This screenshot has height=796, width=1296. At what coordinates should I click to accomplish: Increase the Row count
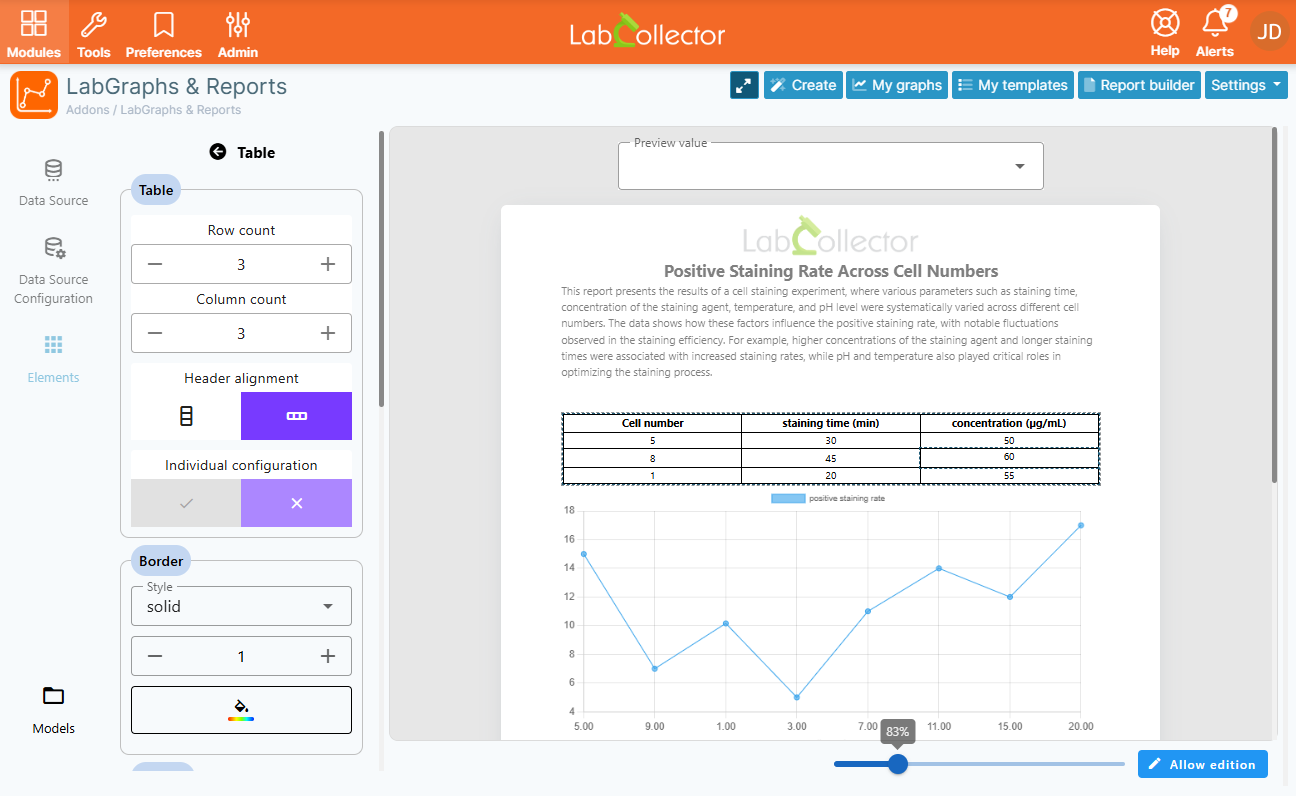click(327, 264)
